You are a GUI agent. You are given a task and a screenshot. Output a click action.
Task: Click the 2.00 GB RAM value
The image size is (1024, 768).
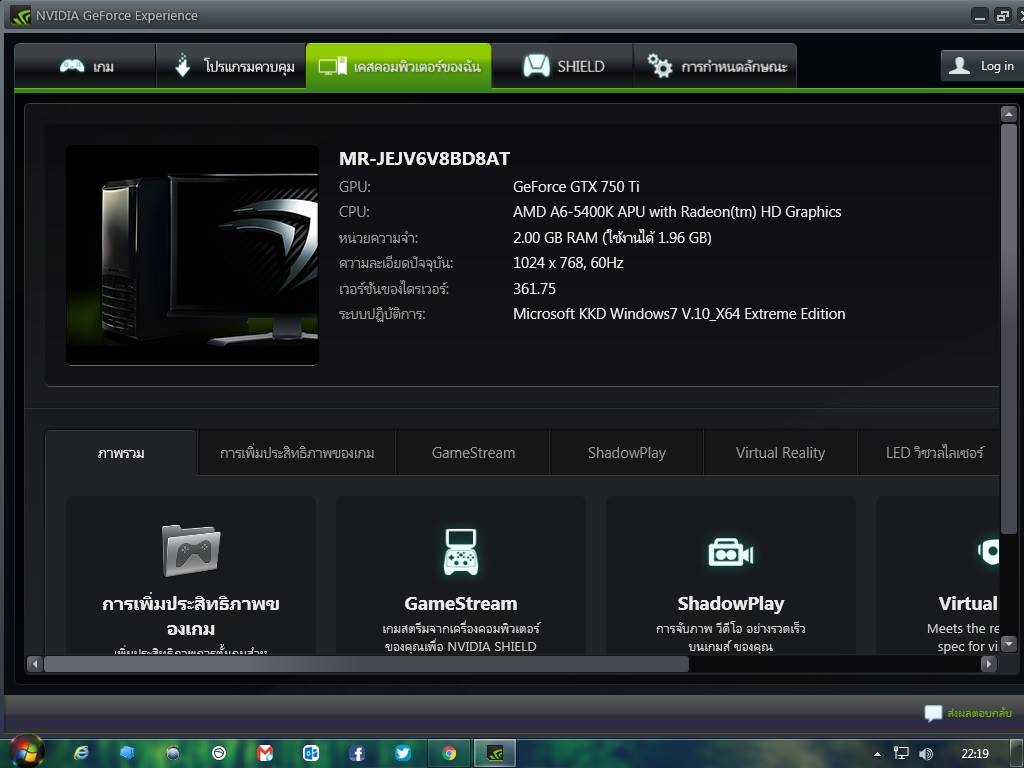[x=612, y=237]
